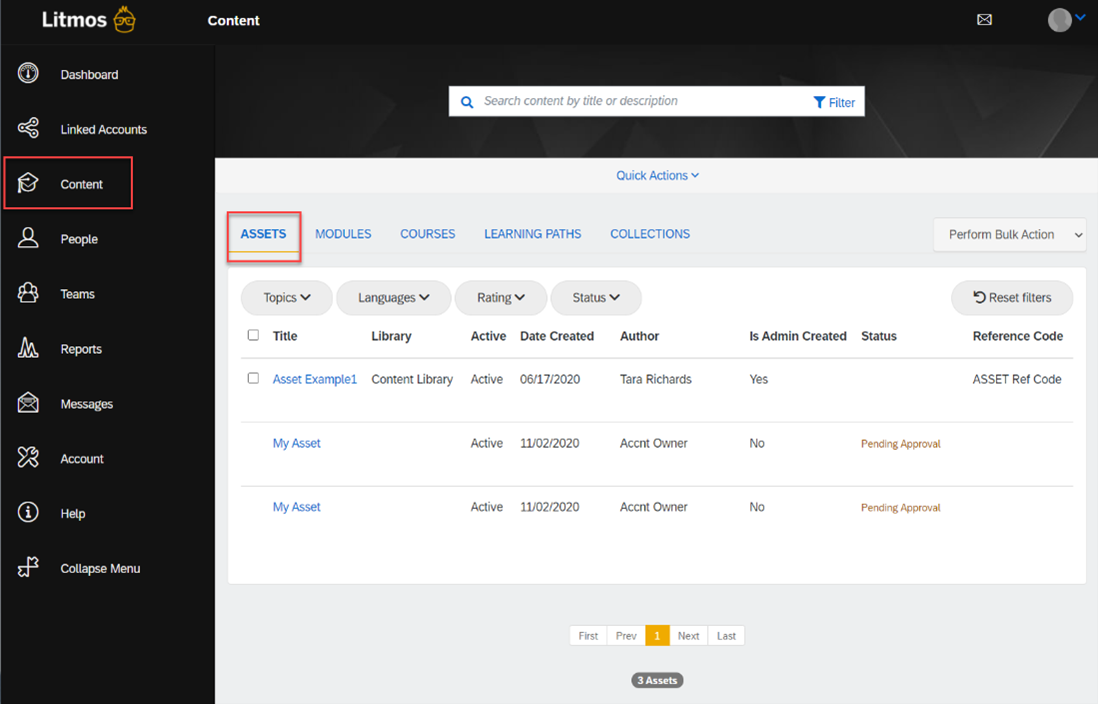Switch to the MODULES tab
This screenshot has width=1098, height=704.
(343, 234)
